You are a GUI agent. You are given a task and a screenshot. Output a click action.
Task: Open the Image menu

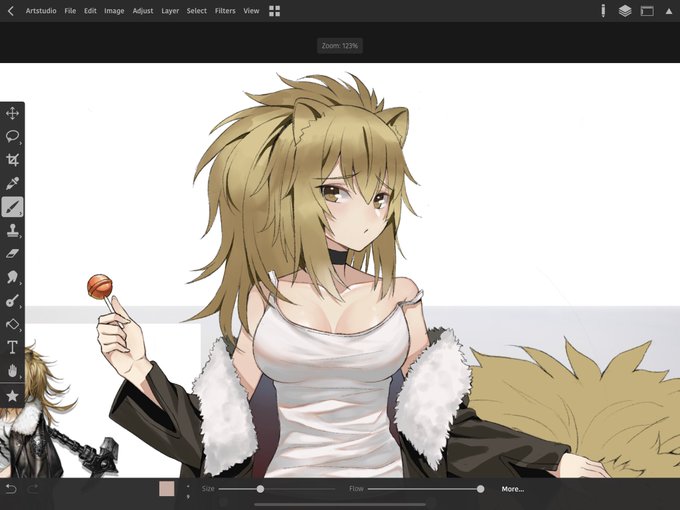114,11
